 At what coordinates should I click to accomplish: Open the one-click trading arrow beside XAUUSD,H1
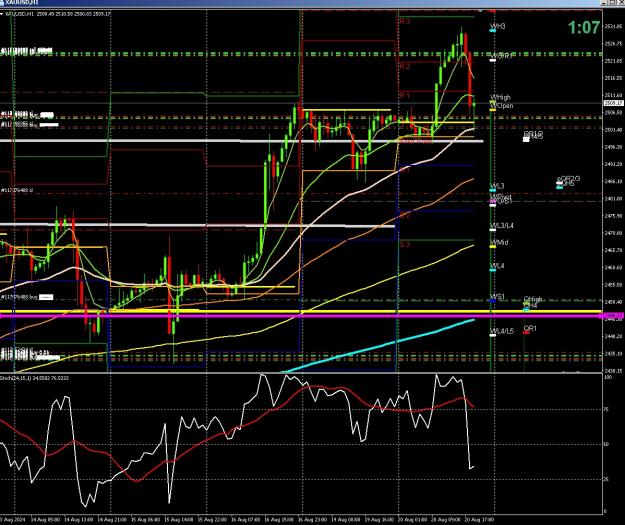pos(2,14)
